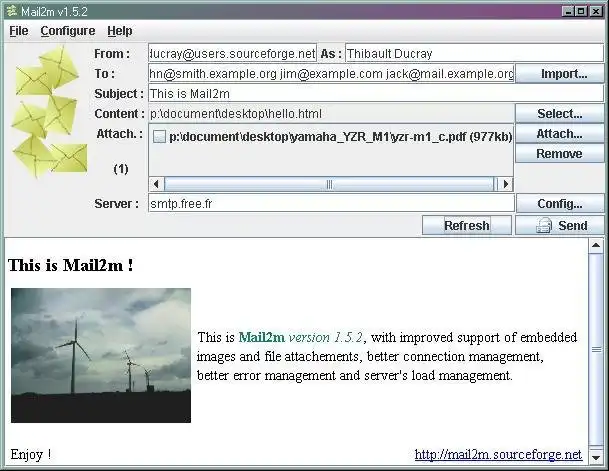
Task: Click the Import... button
Action: coord(560,74)
